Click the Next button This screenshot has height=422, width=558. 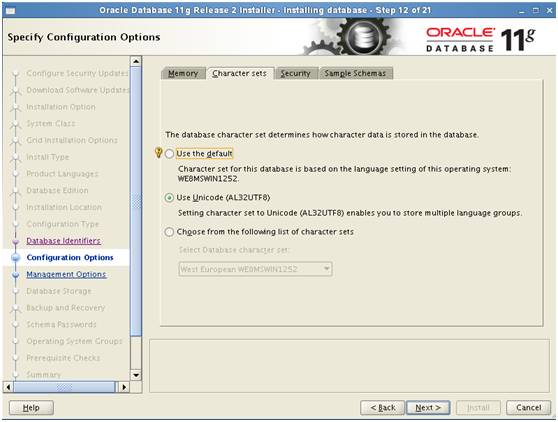(x=428, y=408)
